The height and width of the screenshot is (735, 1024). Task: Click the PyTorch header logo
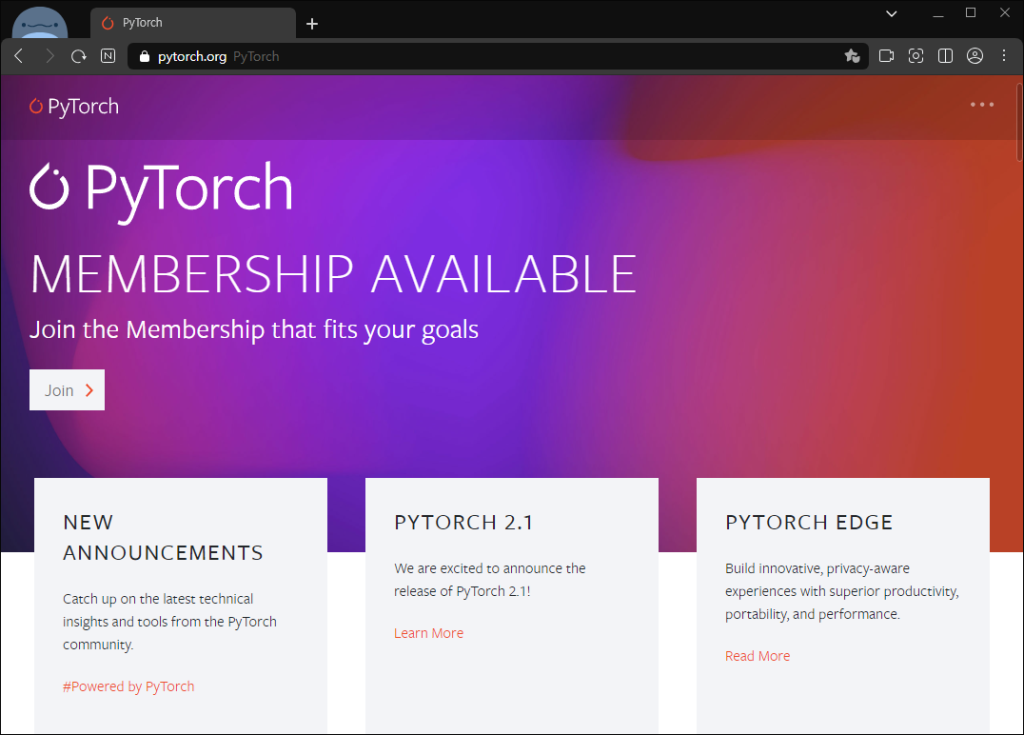(x=74, y=106)
